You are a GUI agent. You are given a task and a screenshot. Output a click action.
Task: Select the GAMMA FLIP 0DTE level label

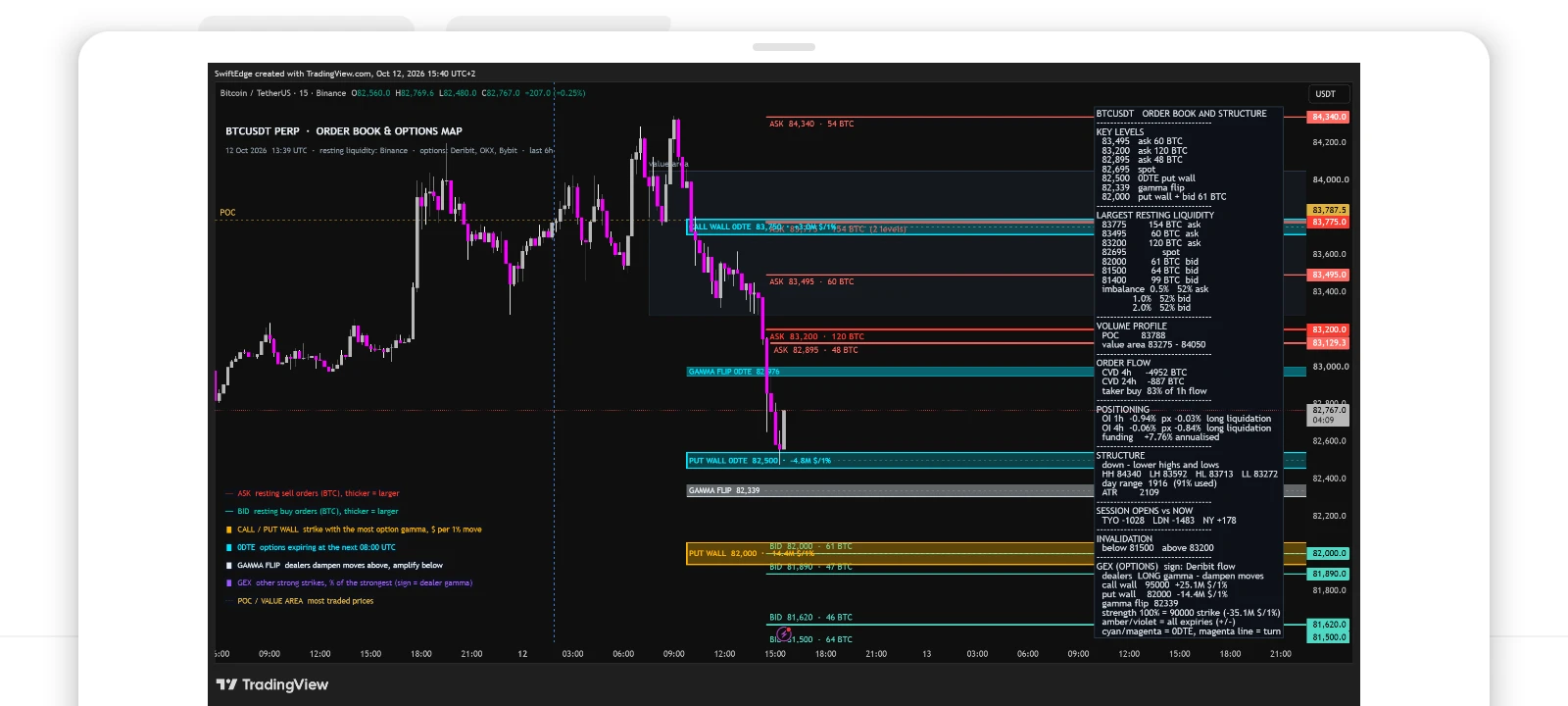coord(734,372)
